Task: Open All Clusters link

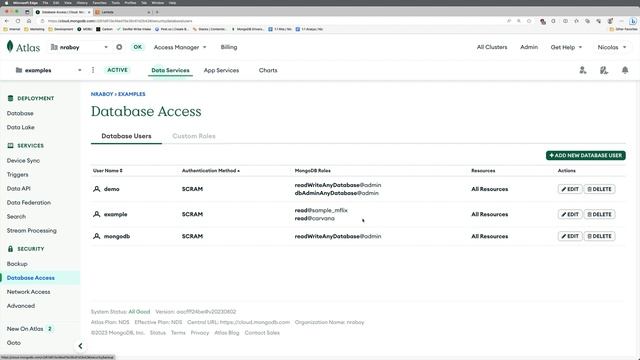Action: pyautogui.click(x=492, y=47)
